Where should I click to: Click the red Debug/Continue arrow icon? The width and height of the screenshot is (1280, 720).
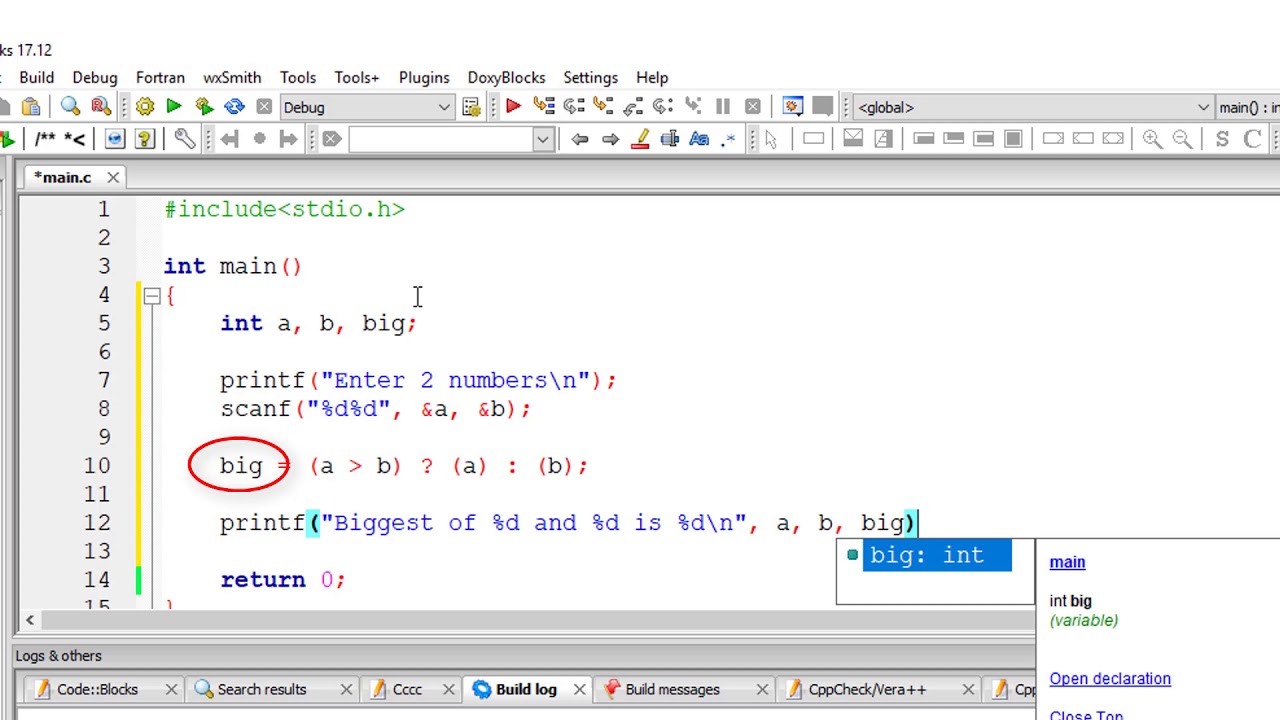pyautogui.click(x=513, y=107)
